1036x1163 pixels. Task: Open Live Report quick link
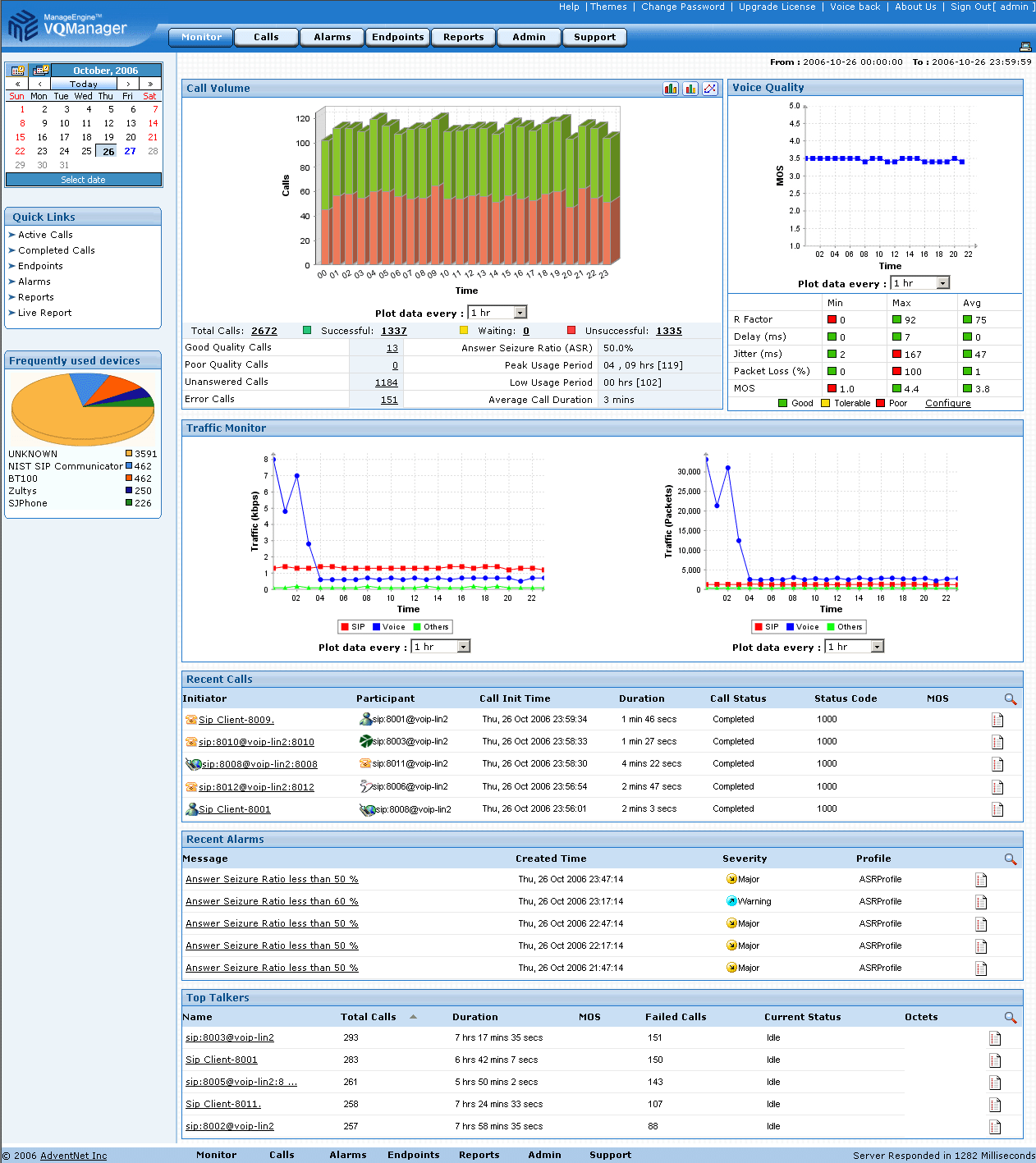tap(44, 313)
